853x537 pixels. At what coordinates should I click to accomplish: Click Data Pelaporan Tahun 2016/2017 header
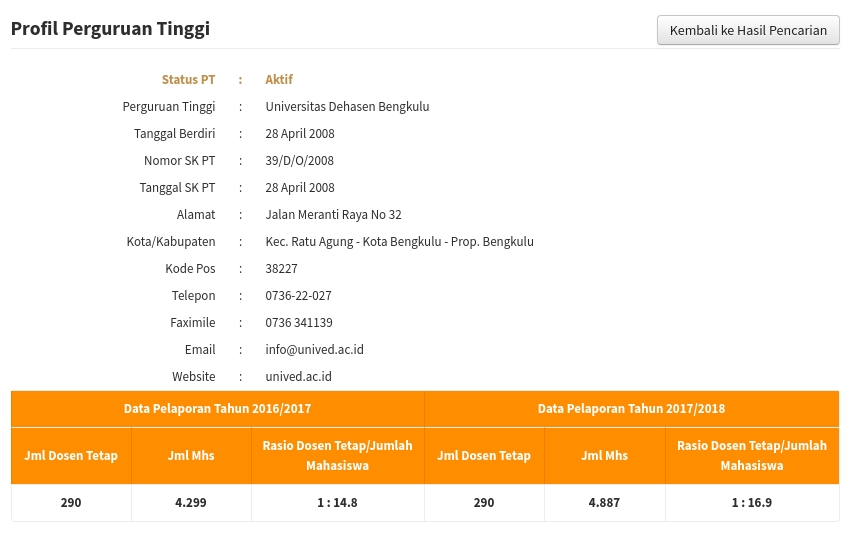[218, 409]
